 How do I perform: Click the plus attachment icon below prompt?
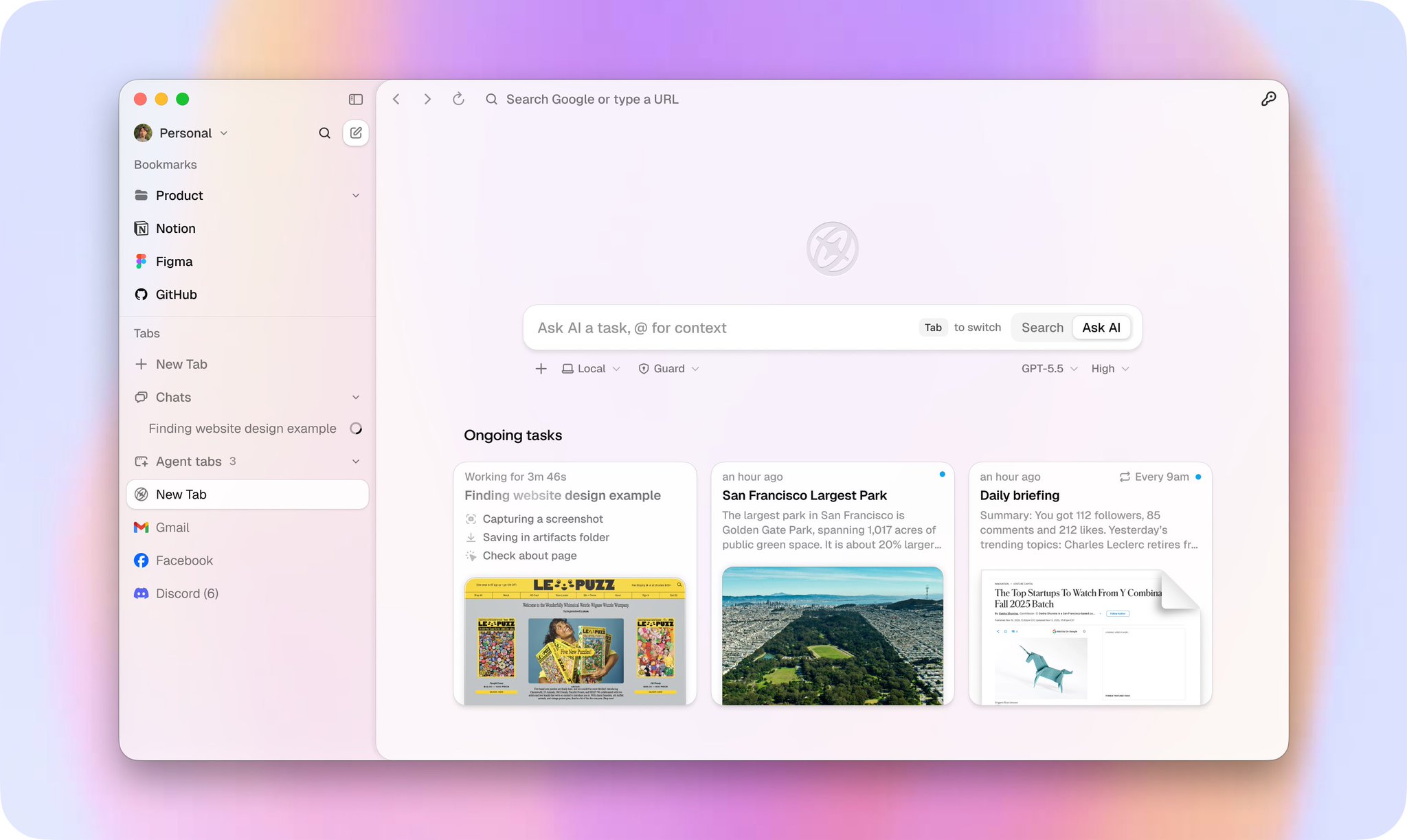coord(541,369)
